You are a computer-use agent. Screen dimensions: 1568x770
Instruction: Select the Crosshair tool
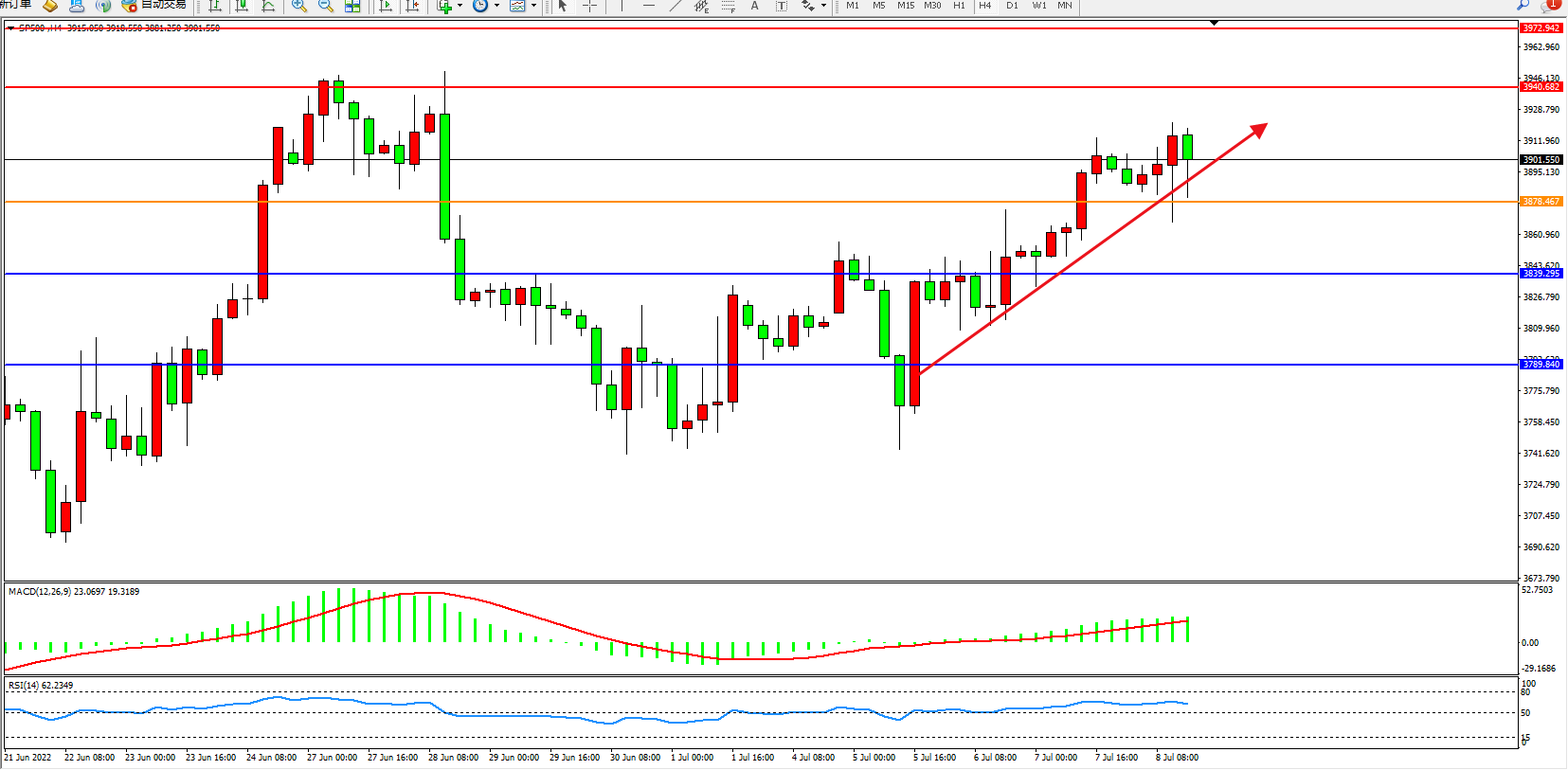pyautogui.click(x=589, y=6)
